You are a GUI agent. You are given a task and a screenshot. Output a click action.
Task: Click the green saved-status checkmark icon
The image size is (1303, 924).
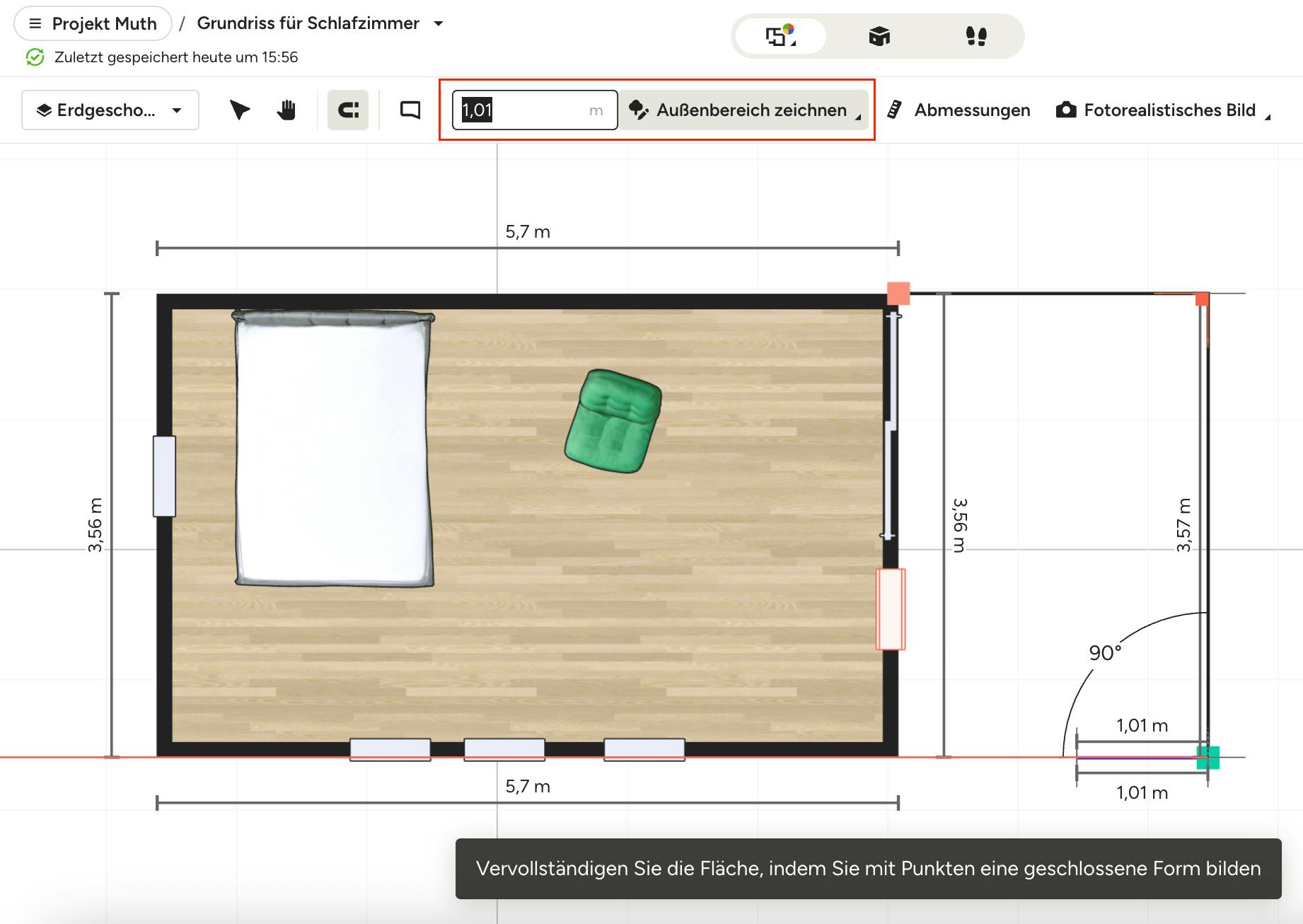(x=35, y=57)
